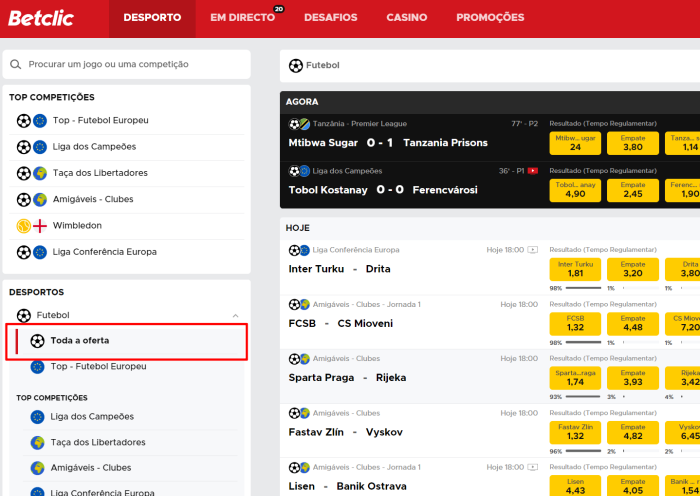Click the football icon in the Futebol header
The width and height of the screenshot is (700, 496).
tap(296, 66)
